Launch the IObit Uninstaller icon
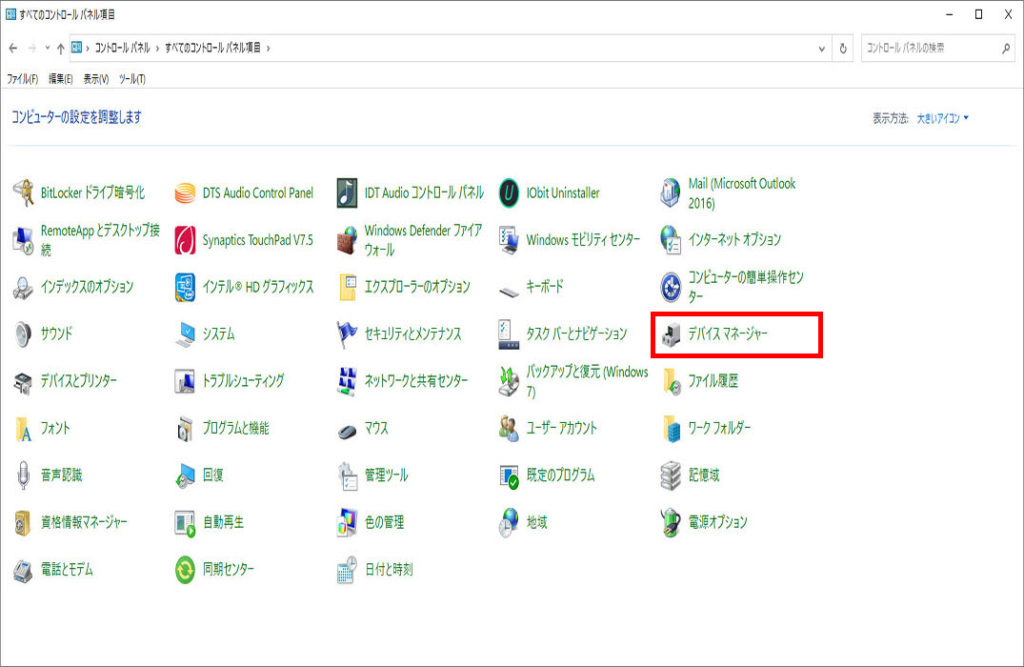1024x667 pixels. point(510,193)
